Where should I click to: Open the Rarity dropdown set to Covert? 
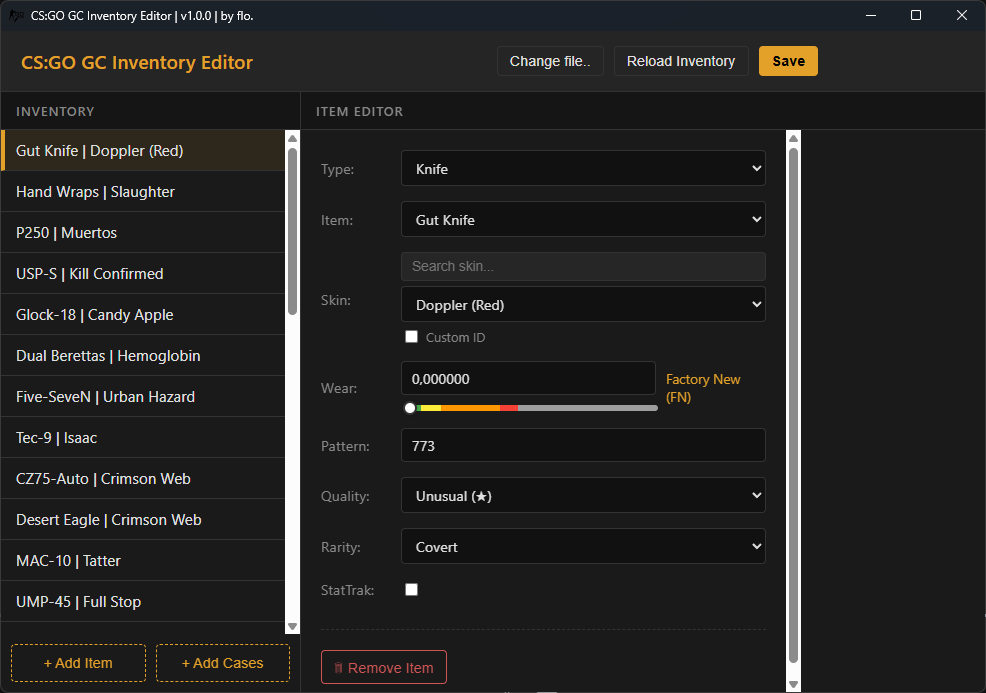click(583, 546)
